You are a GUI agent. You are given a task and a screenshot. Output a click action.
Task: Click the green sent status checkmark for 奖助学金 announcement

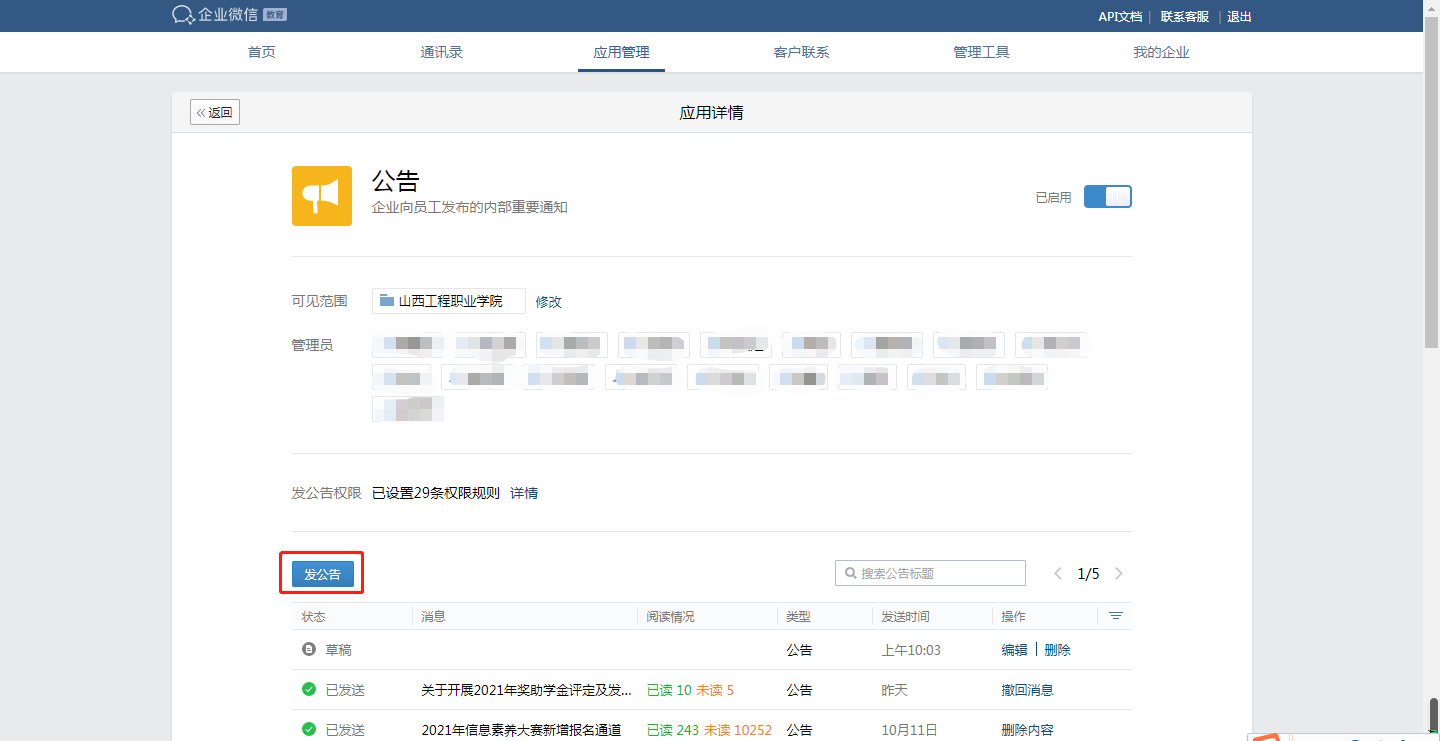[x=309, y=690]
